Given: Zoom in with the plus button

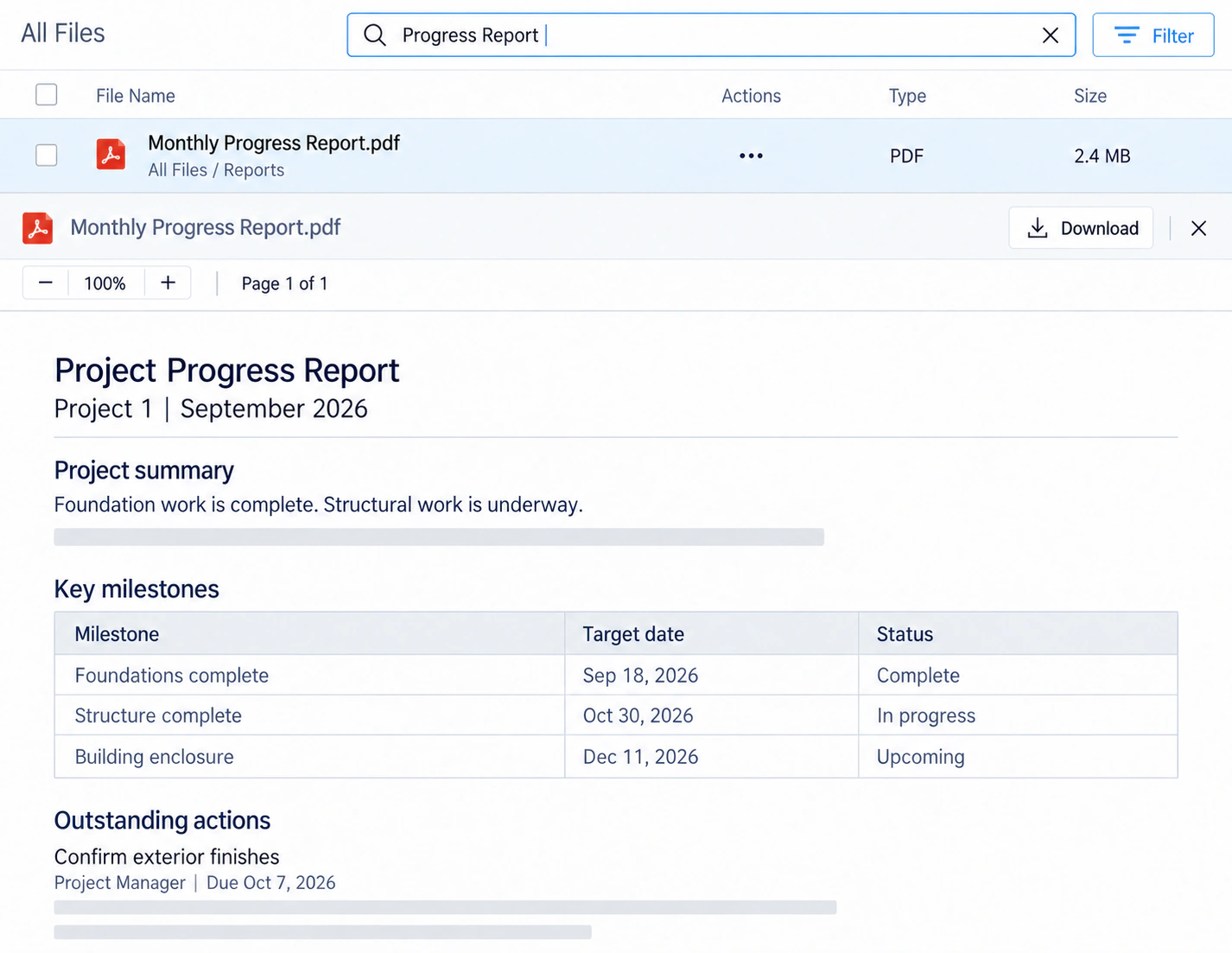Looking at the screenshot, I should (x=168, y=283).
